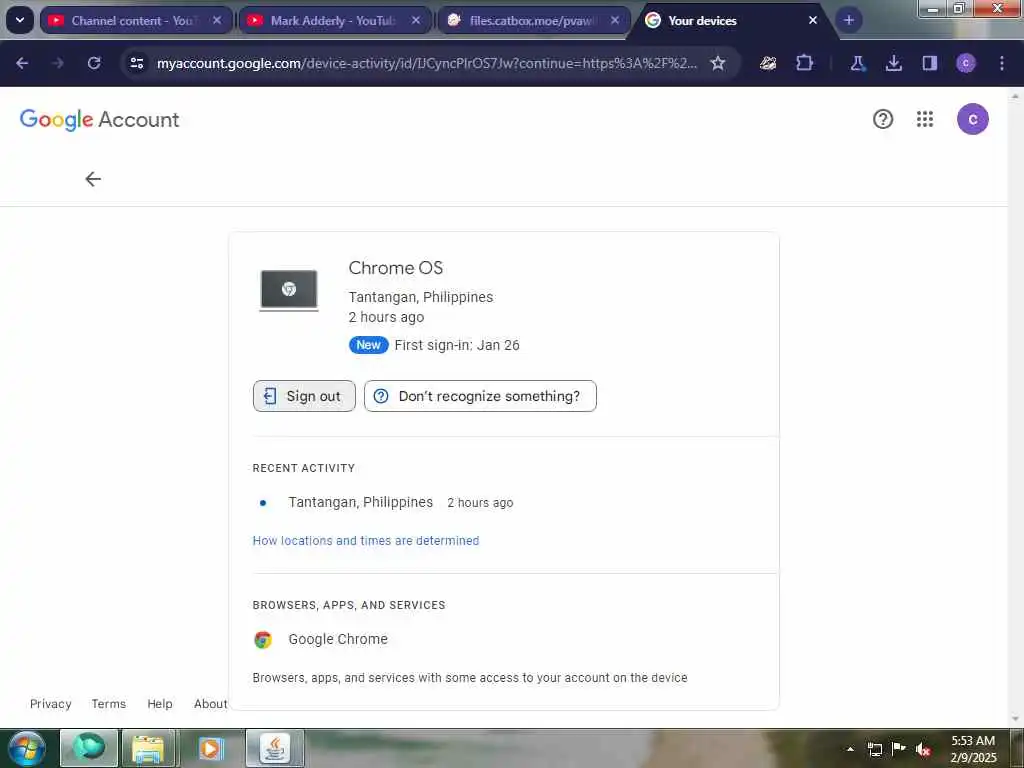Screen dimensions: 1024x768
Task: Open a new browser tab
Action: click(x=849, y=20)
